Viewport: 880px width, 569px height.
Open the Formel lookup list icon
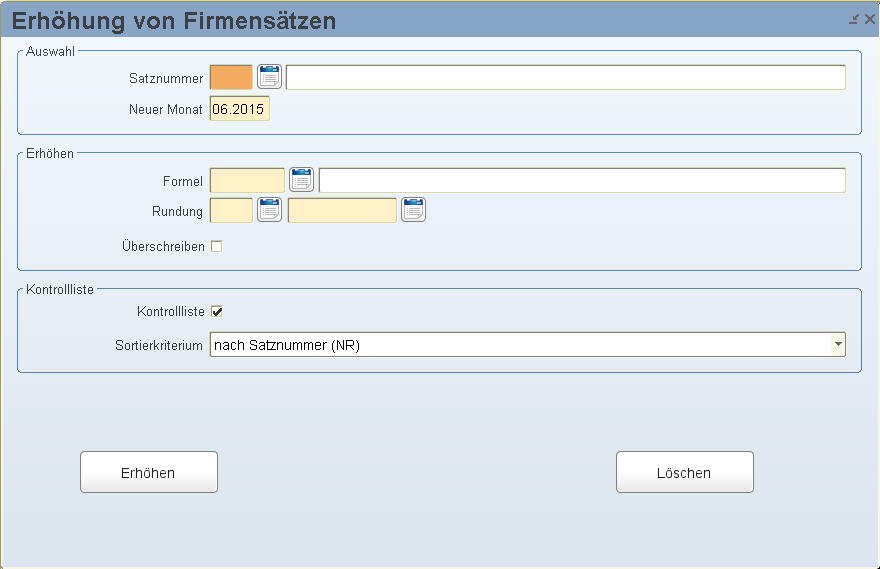click(x=301, y=180)
